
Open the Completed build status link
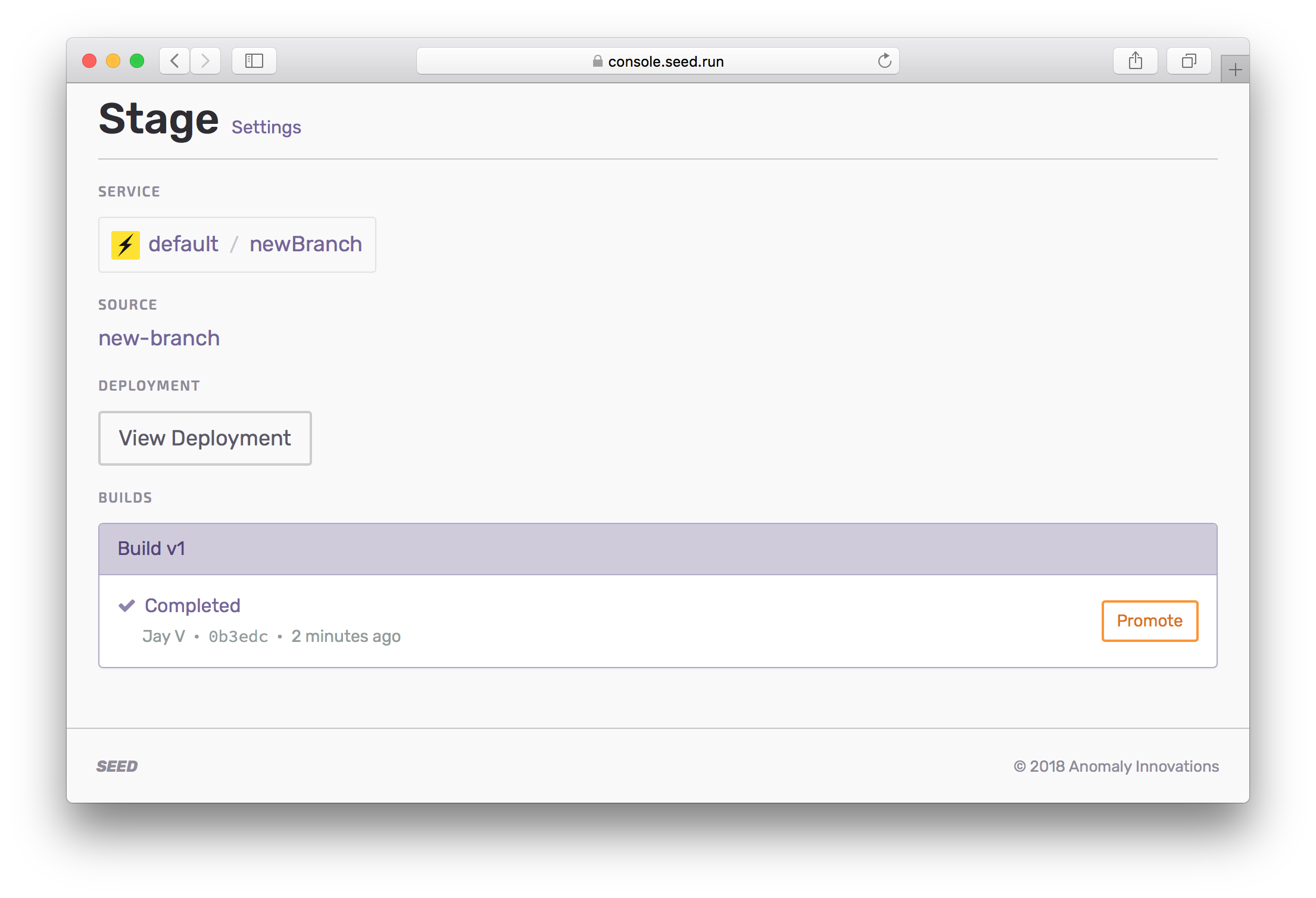(192, 606)
